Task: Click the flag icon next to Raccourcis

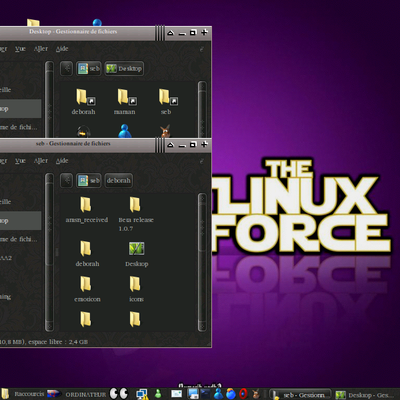Action: pos(53,394)
